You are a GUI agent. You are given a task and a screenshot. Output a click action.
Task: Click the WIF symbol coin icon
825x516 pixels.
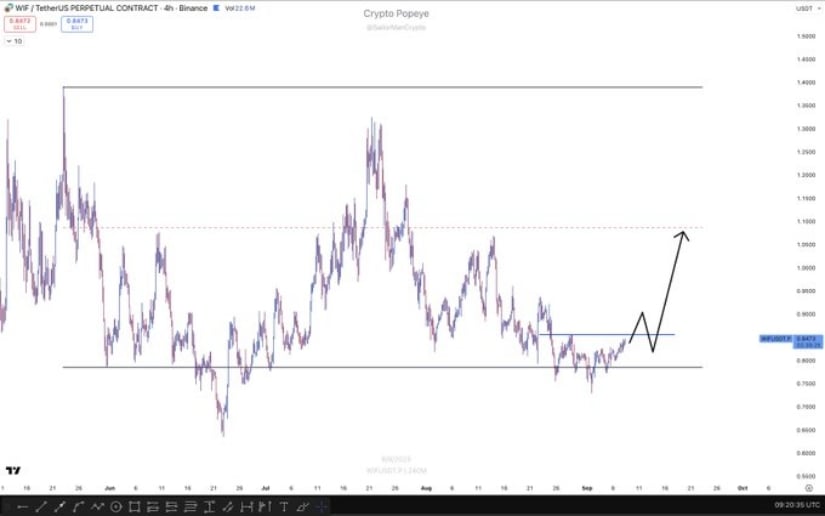[x=8, y=8]
